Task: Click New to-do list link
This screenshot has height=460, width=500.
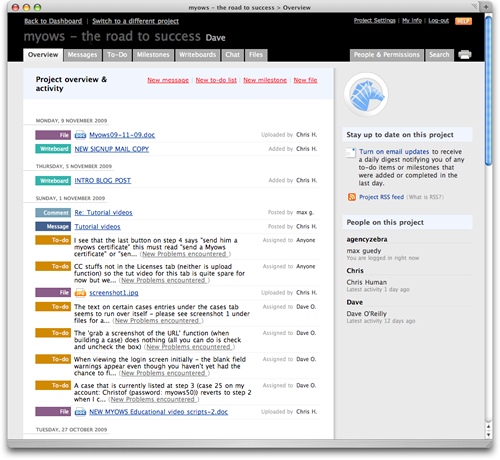Action: point(216,80)
